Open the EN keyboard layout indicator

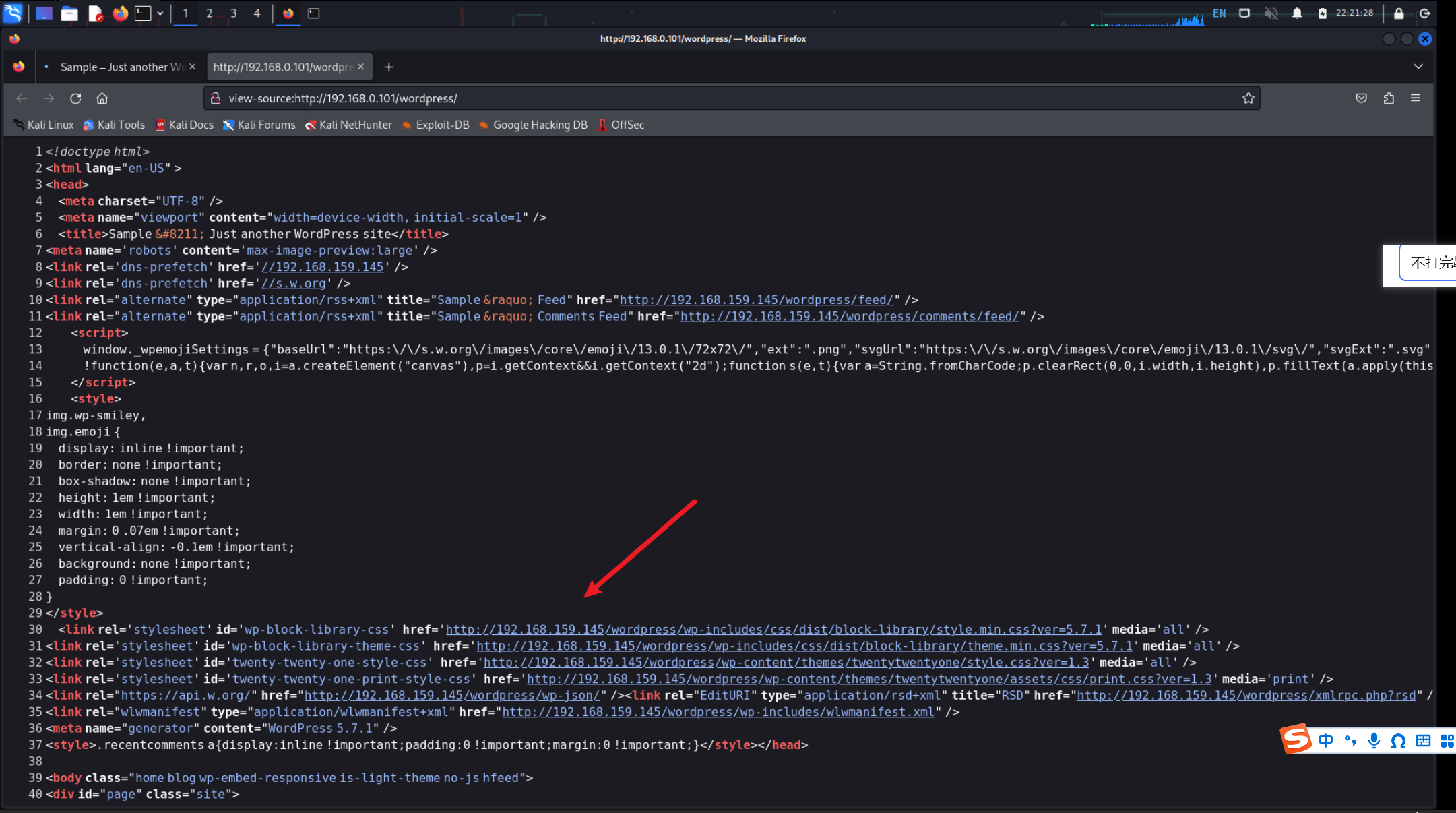[x=1219, y=13]
